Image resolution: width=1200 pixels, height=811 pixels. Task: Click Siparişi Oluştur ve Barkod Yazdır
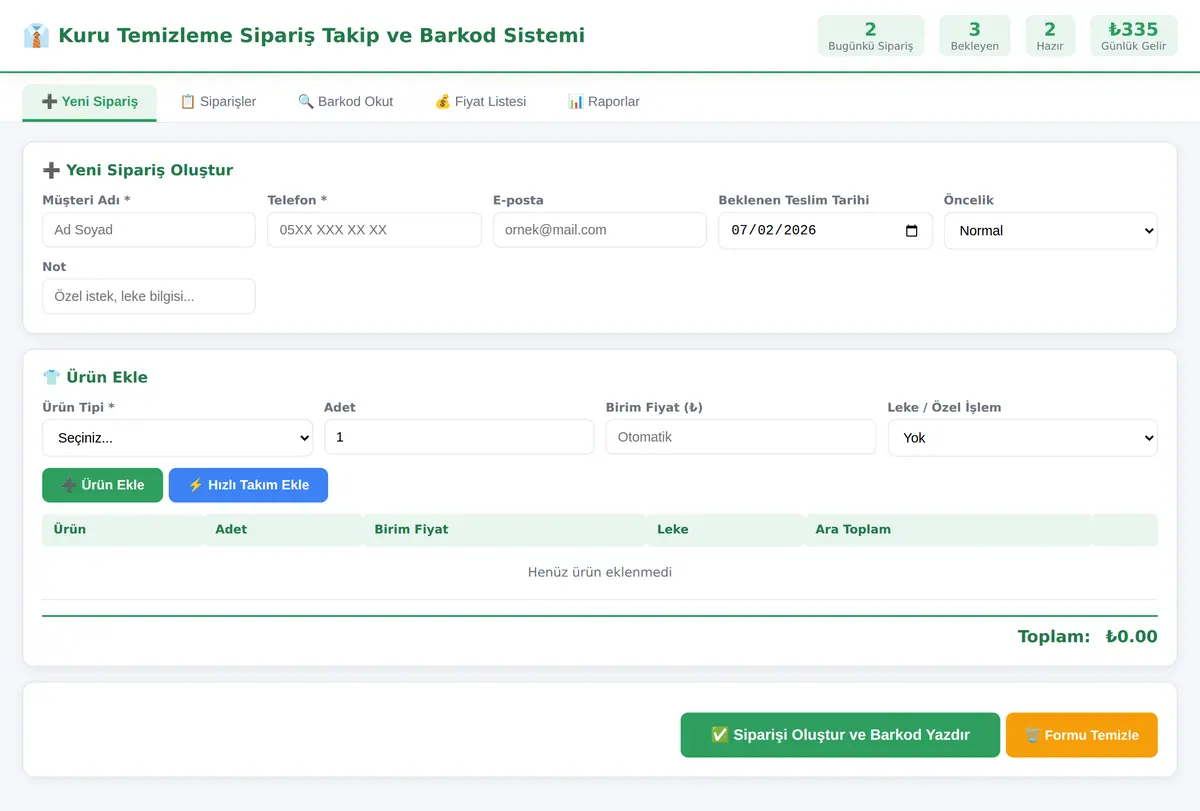(x=840, y=735)
